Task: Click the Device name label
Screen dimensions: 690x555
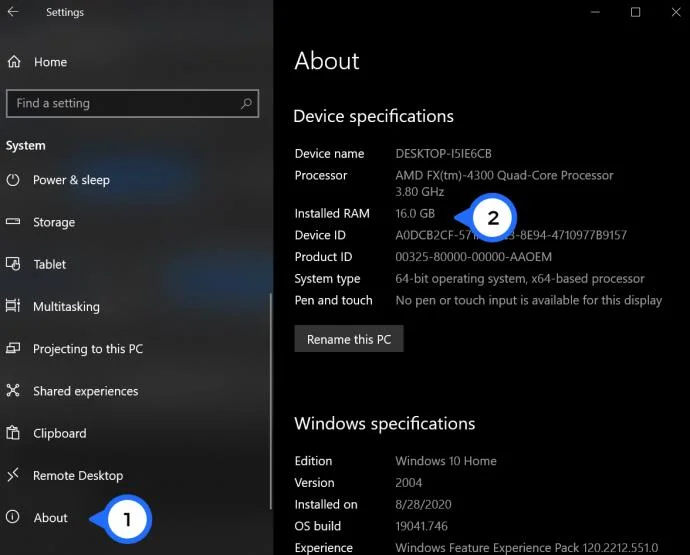Action: [x=330, y=154]
